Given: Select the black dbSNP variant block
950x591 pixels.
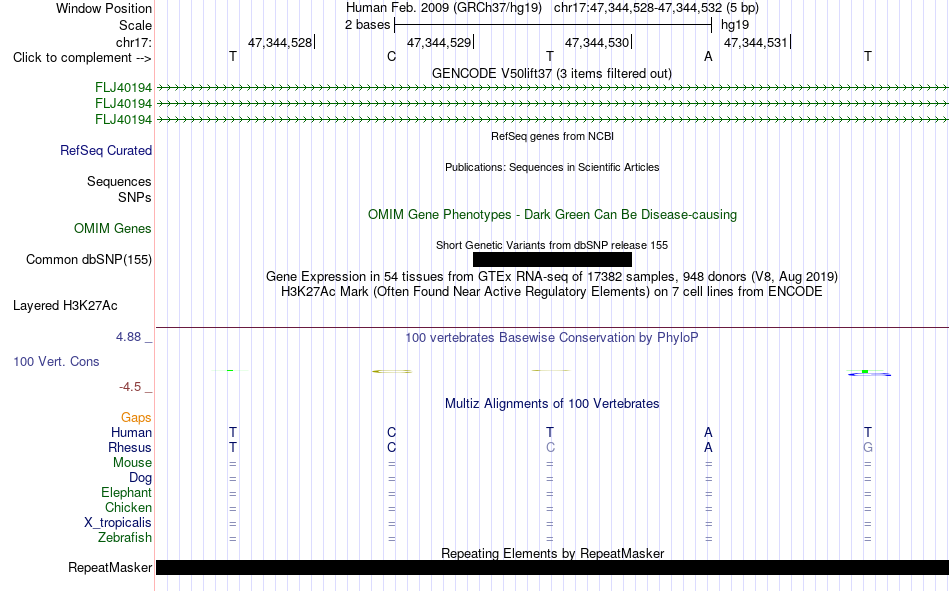Looking at the screenshot, I should pos(552,259).
